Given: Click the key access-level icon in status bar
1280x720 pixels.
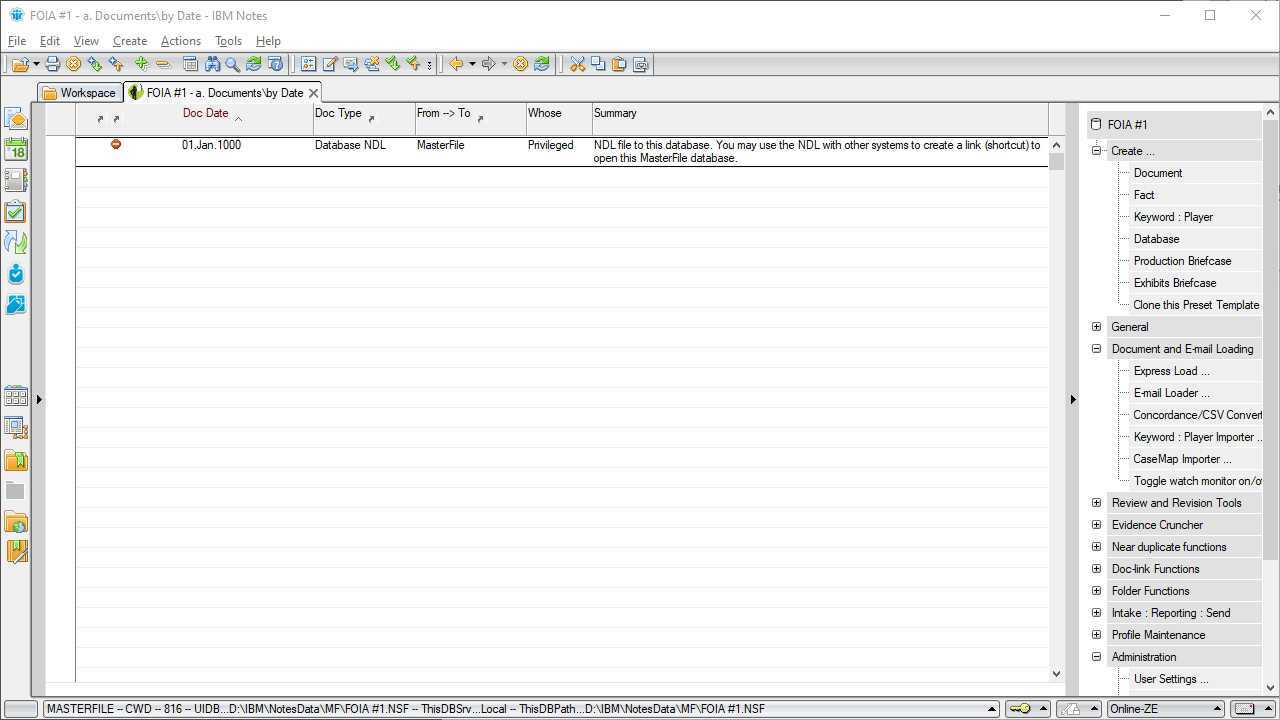Looking at the screenshot, I should click(1020, 709).
